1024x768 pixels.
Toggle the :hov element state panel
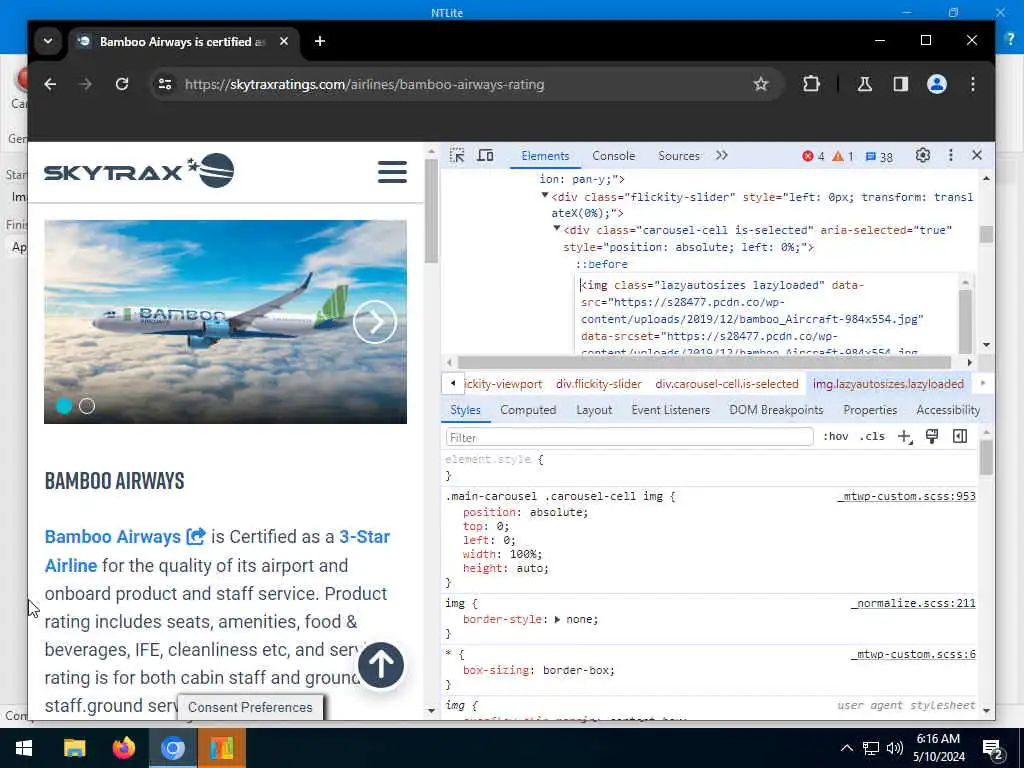[x=835, y=436]
